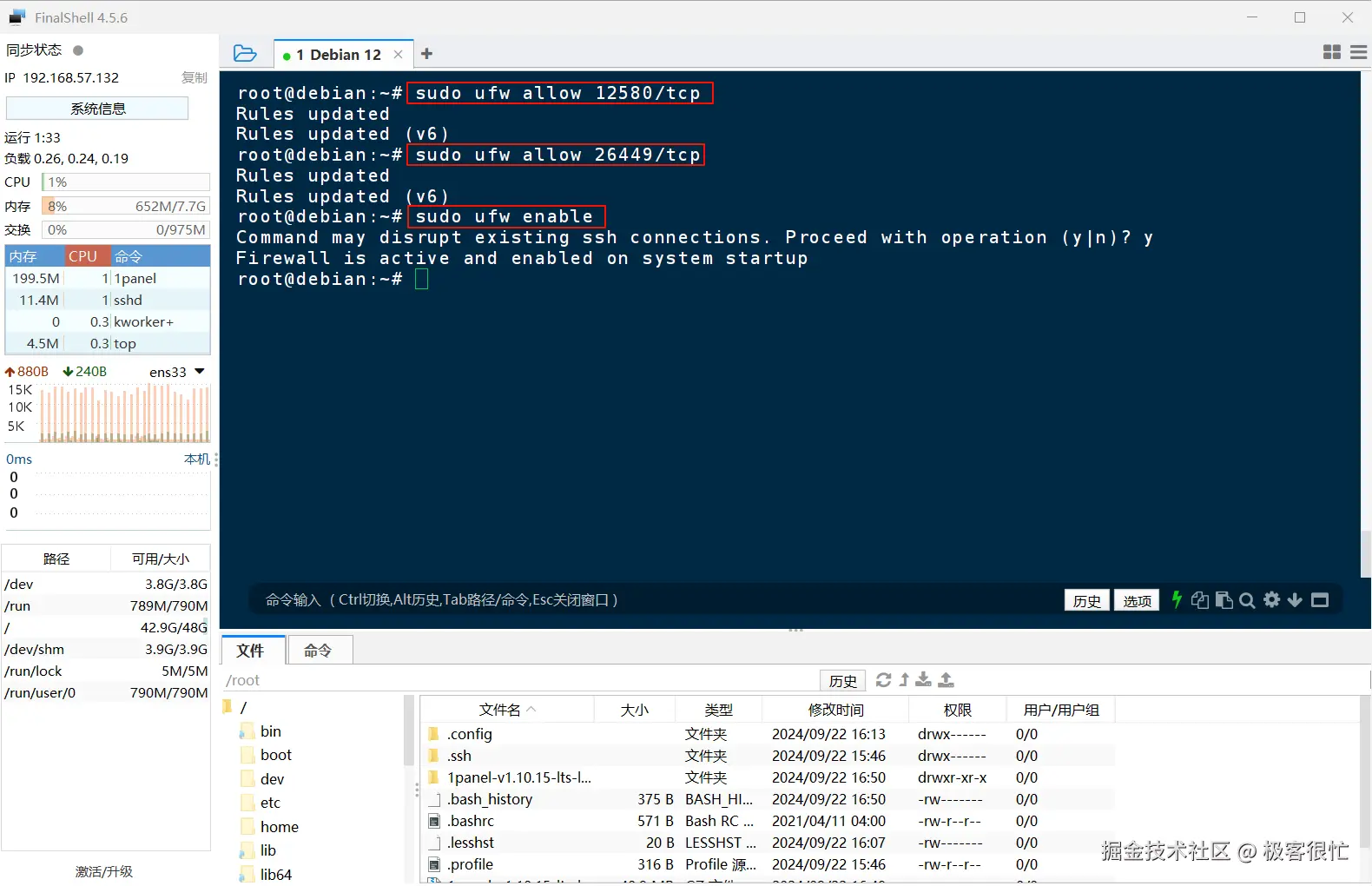This screenshot has height=886, width=1372.
Task: Open the 选项 options button
Action: [x=1137, y=600]
